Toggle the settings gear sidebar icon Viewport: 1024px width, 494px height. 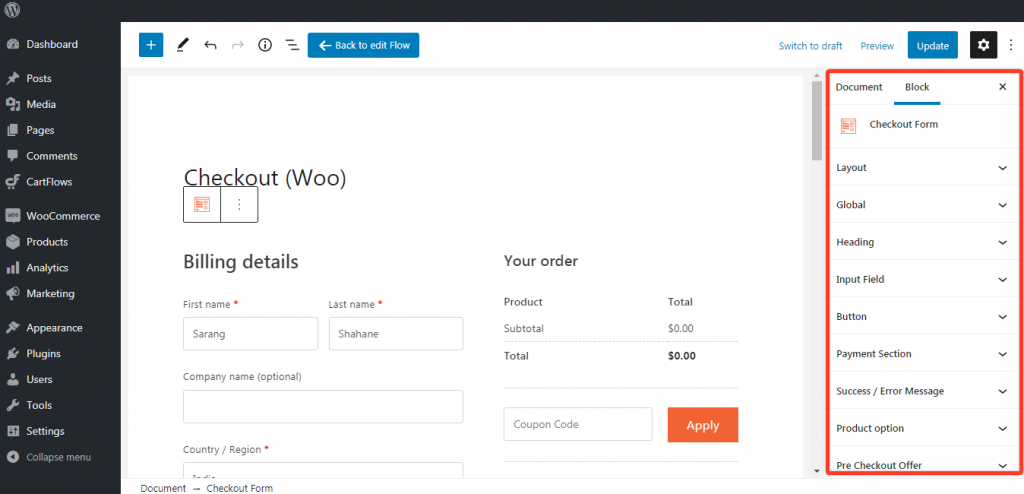point(983,45)
